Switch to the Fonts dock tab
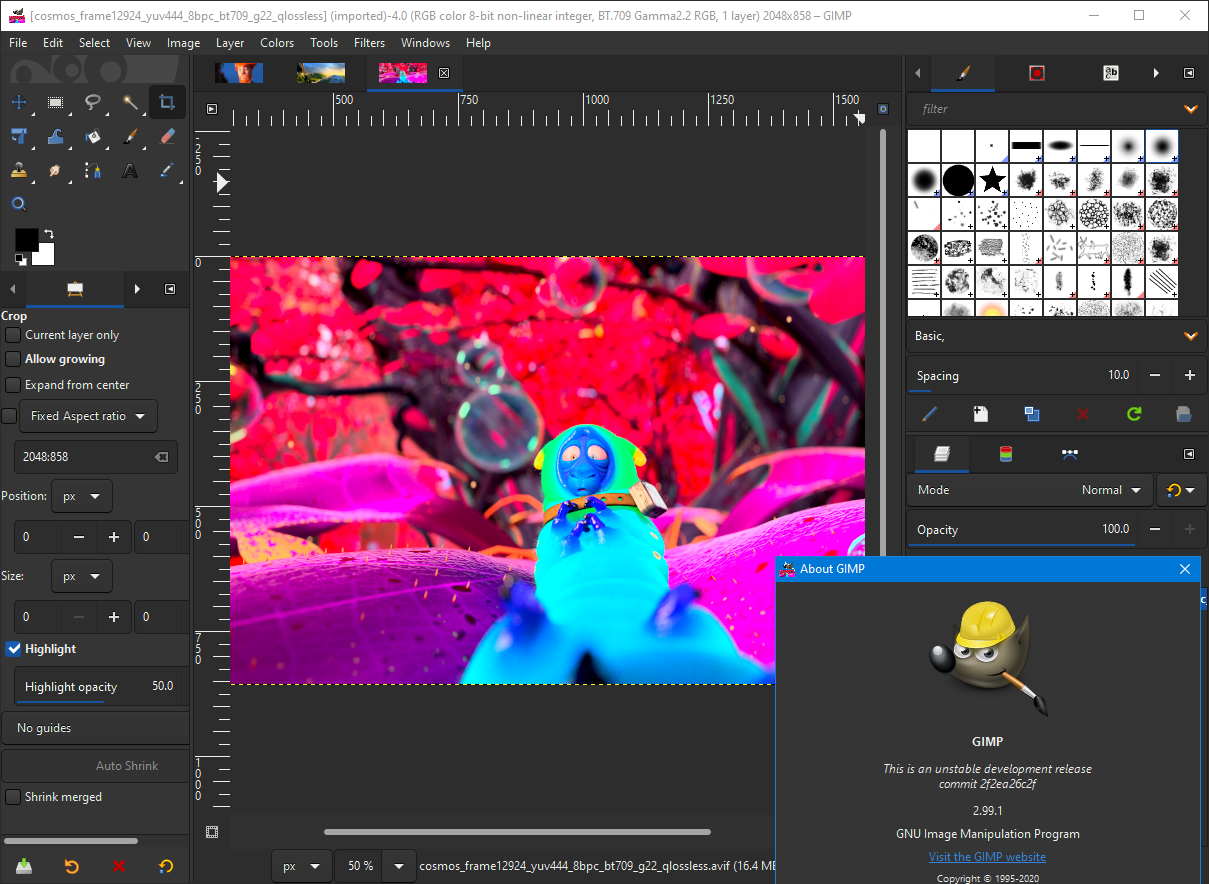The image size is (1209, 884). tap(1110, 73)
